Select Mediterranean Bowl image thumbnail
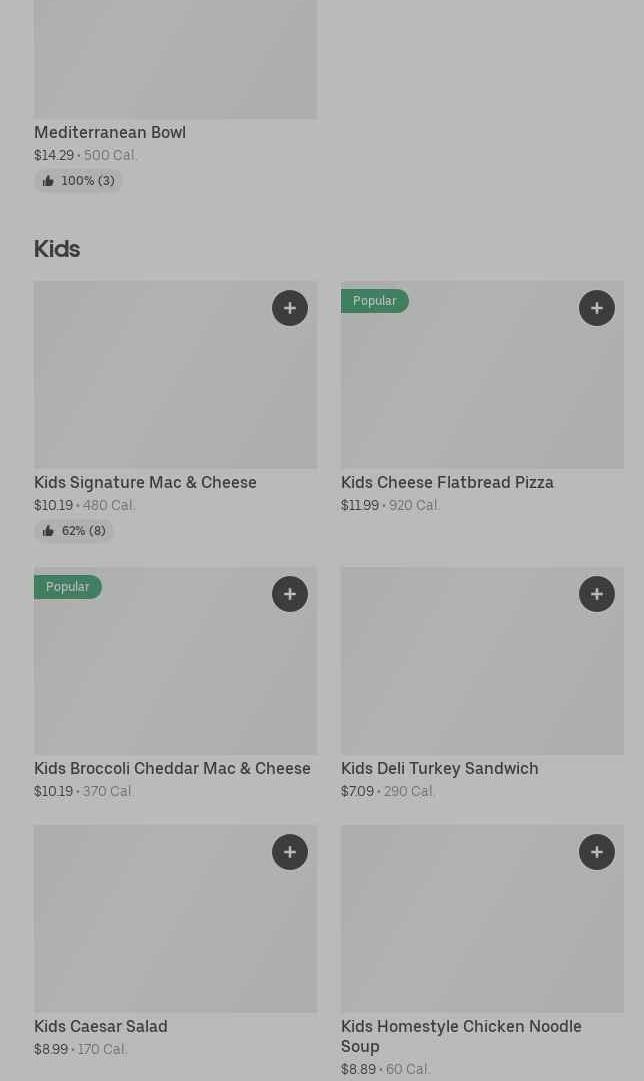This screenshot has height=1081, width=644. 176,59
